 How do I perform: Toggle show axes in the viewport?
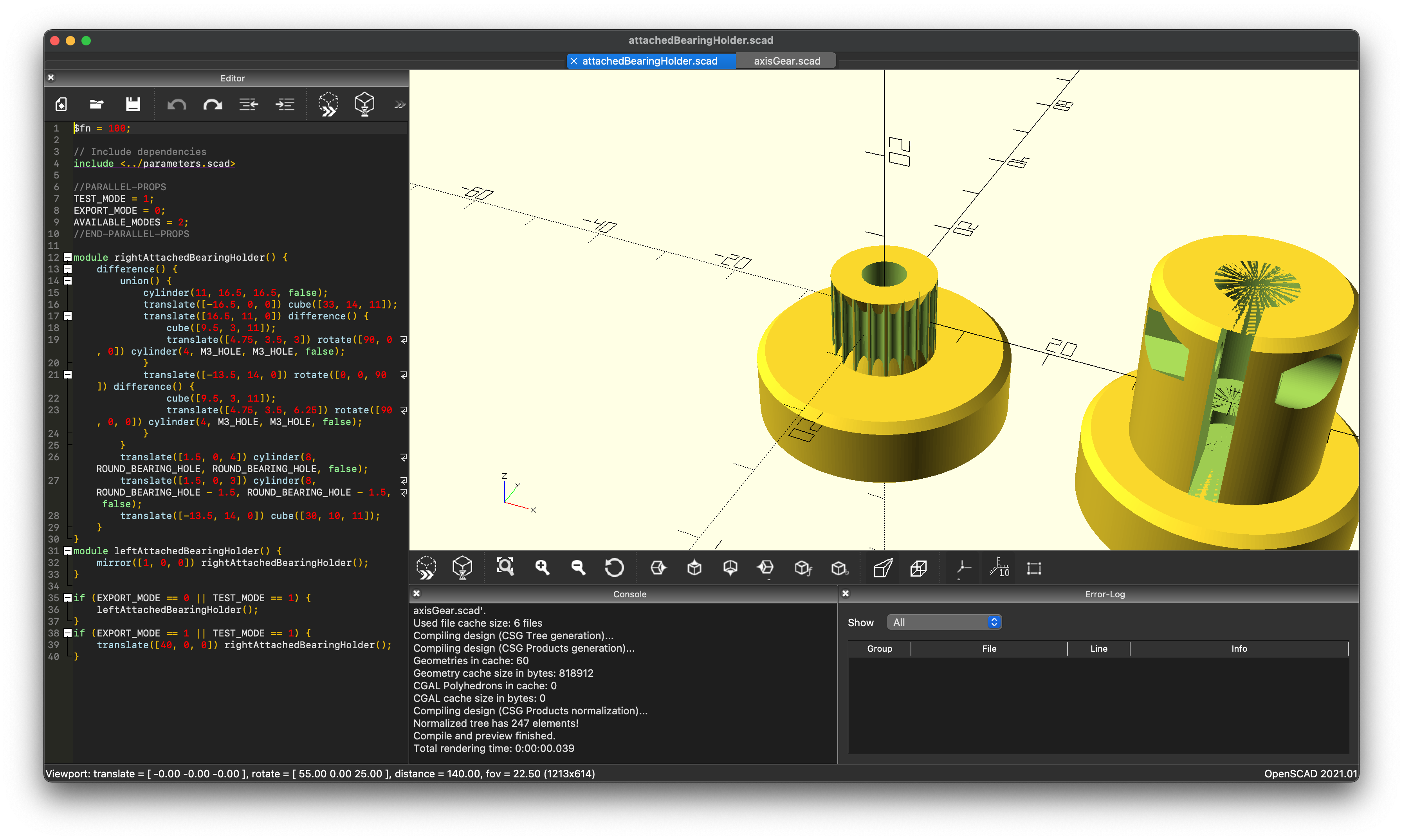(x=963, y=568)
